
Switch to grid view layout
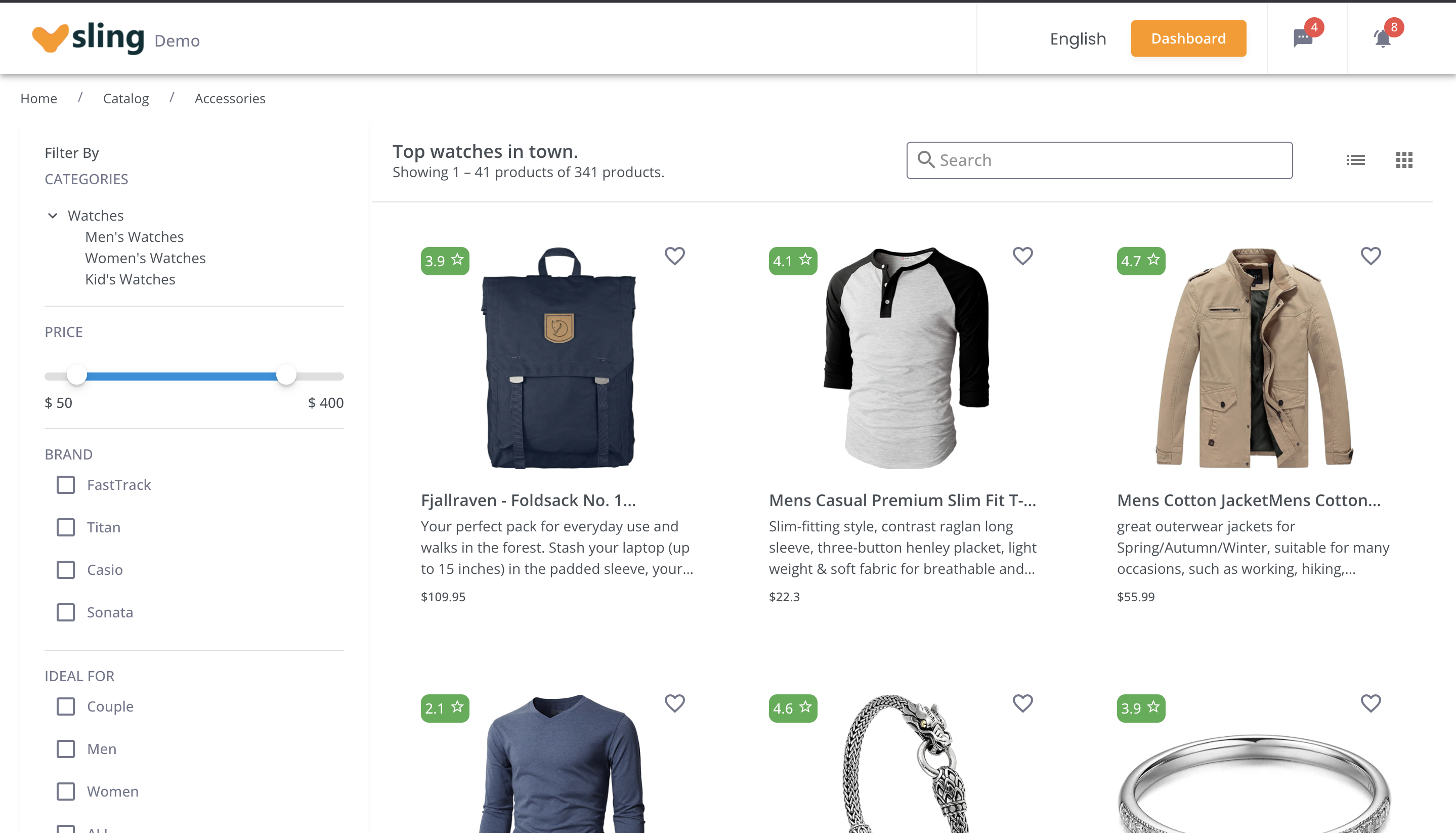[1404, 160]
